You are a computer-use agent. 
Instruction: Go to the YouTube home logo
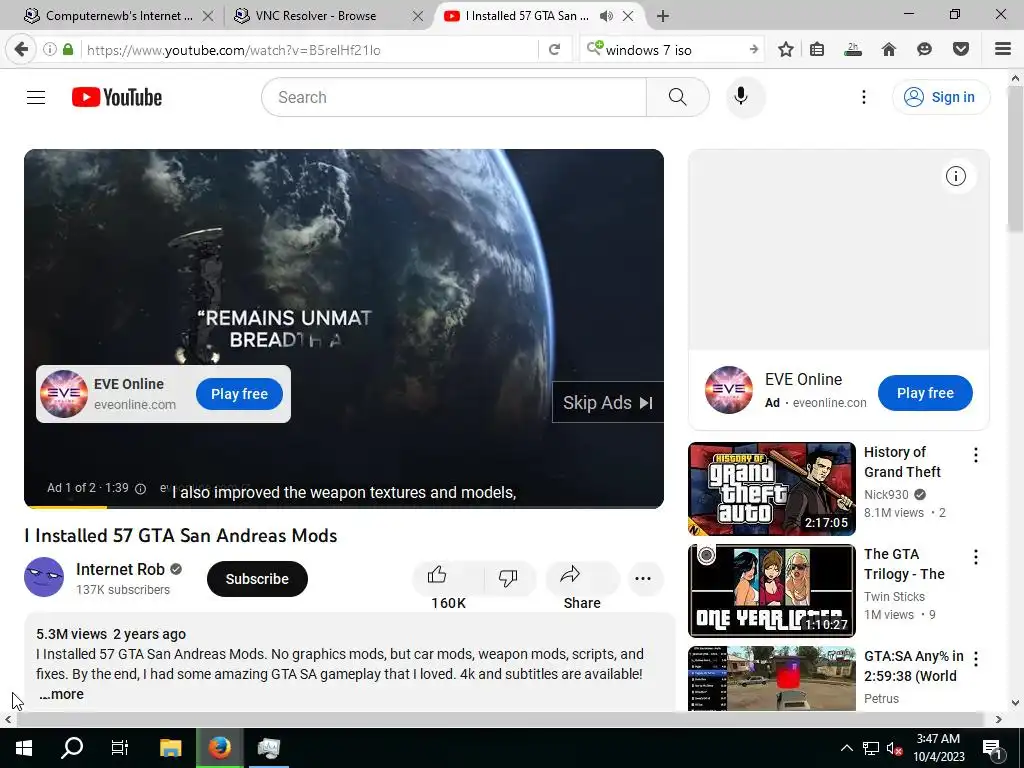[117, 97]
